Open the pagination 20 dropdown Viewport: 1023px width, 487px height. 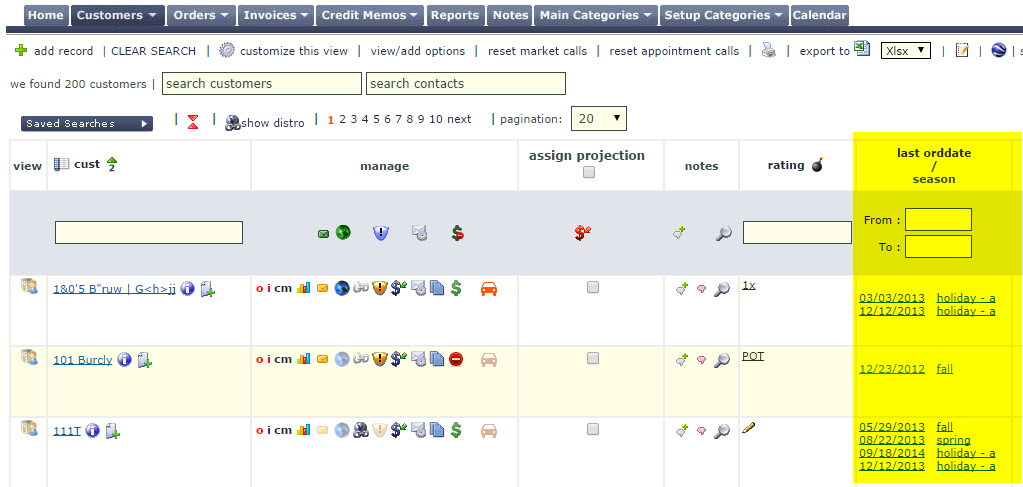598,118
